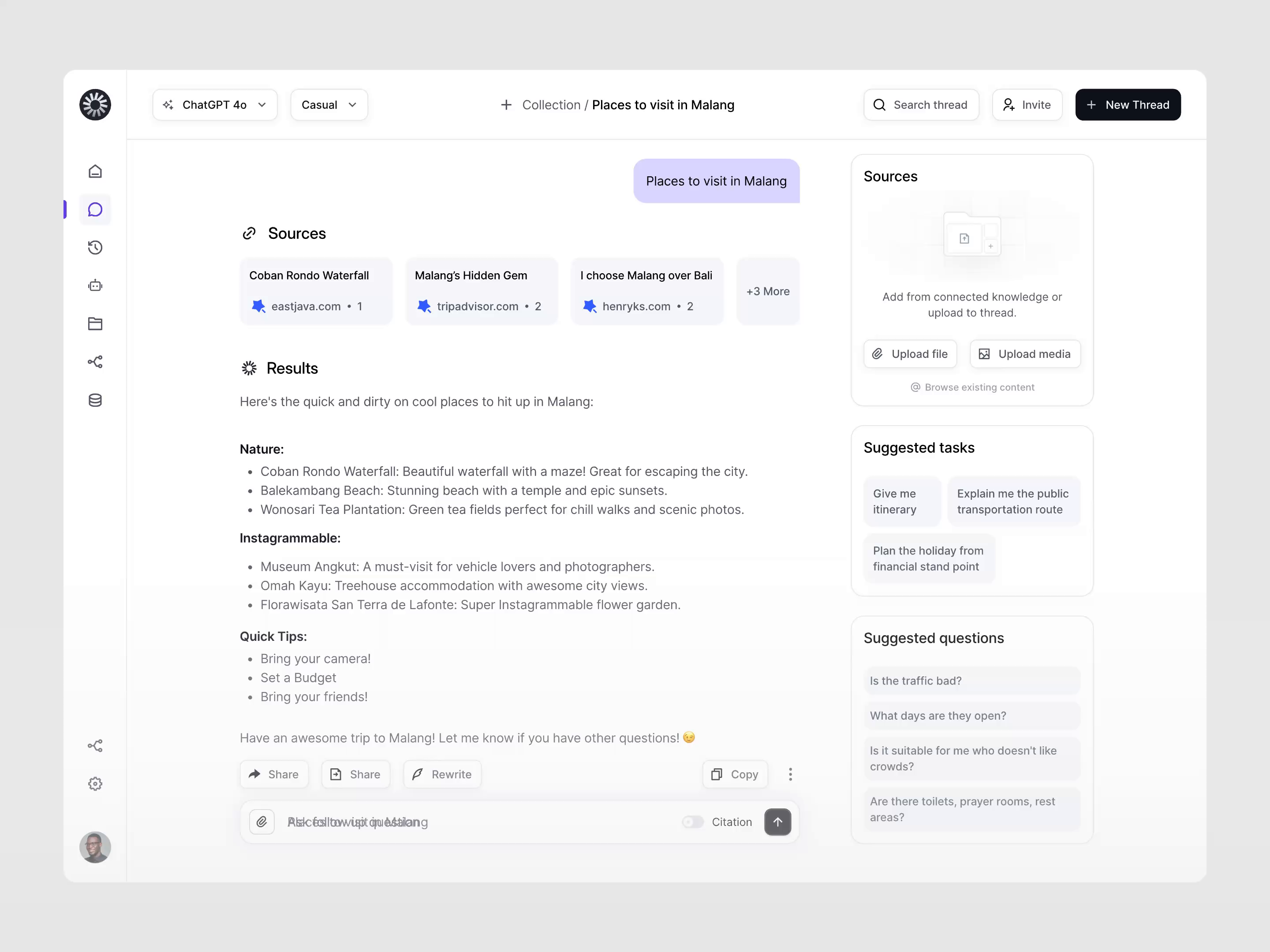Send message using the up-arrow button

point(777,822)
